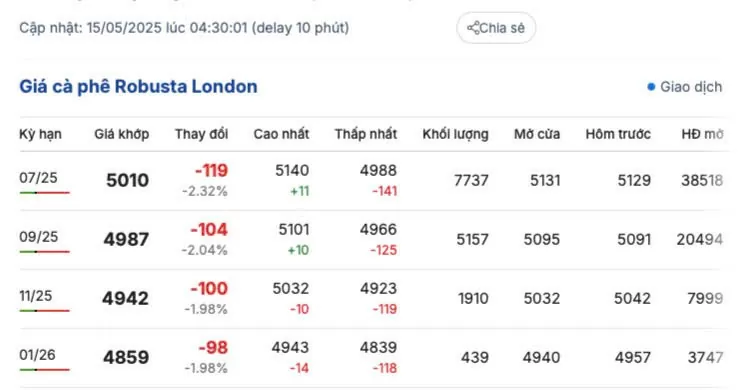Click the 5010 matched price value

pyautogui.click(x=127, y=180)
